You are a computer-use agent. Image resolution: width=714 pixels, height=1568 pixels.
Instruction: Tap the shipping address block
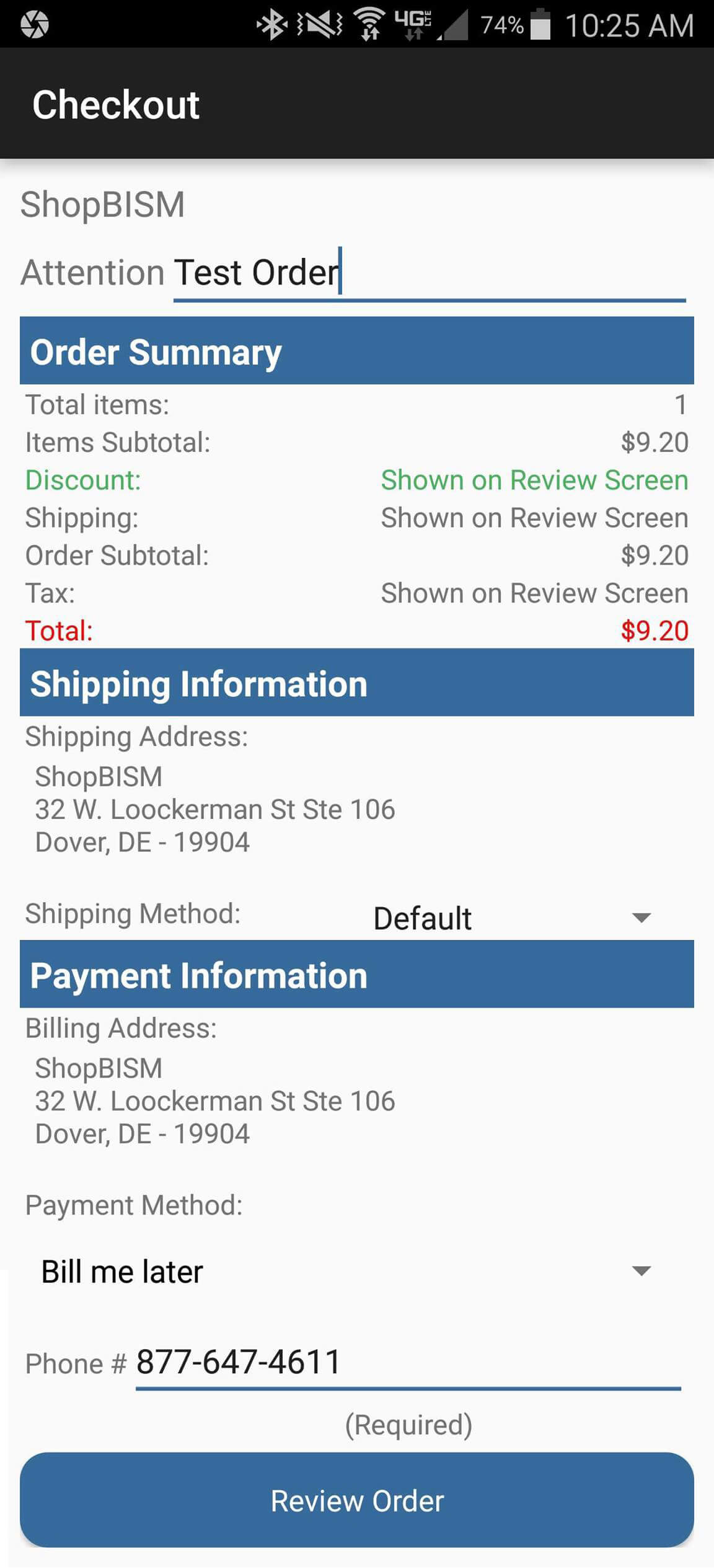[214, 809]
